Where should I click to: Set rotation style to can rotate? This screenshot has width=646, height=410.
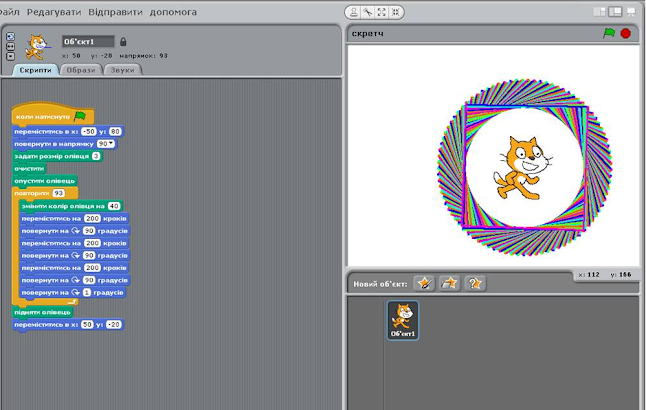[x=10, y=37]
